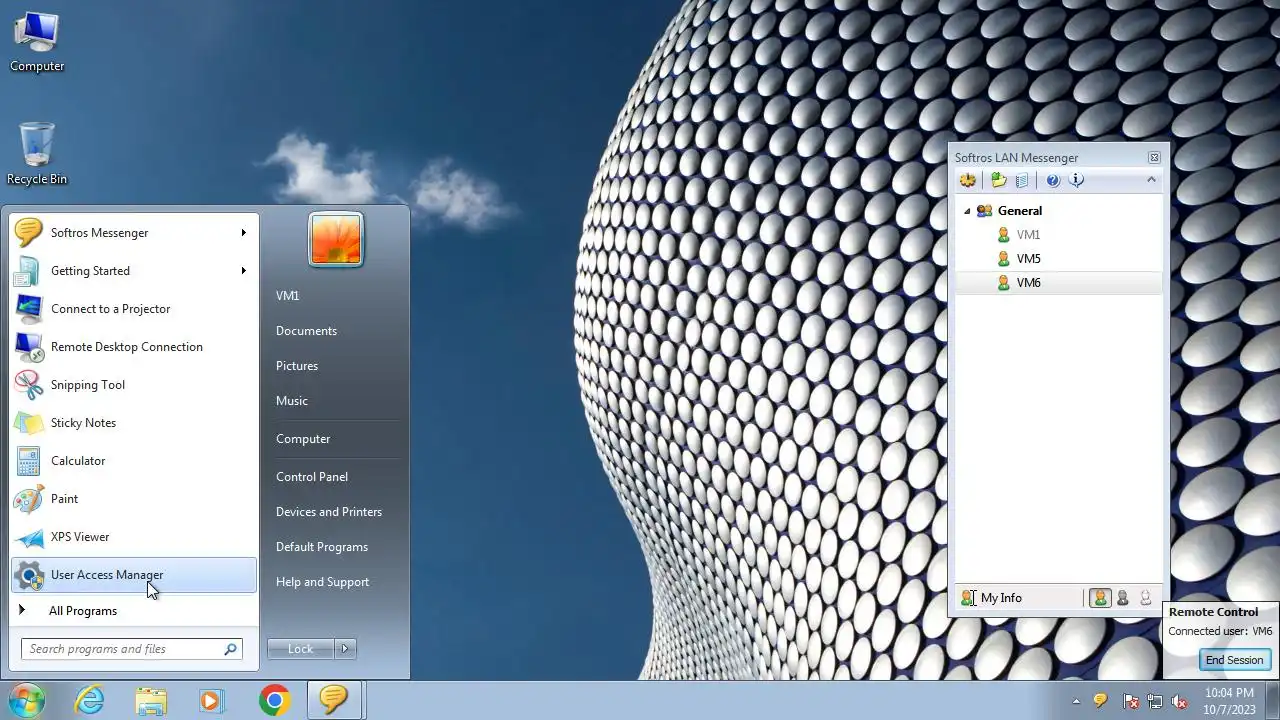Expand the Getting Started submenu arrow
Image resolution: width=1280 pixels, height=720 pixels.
coord(243,271)
